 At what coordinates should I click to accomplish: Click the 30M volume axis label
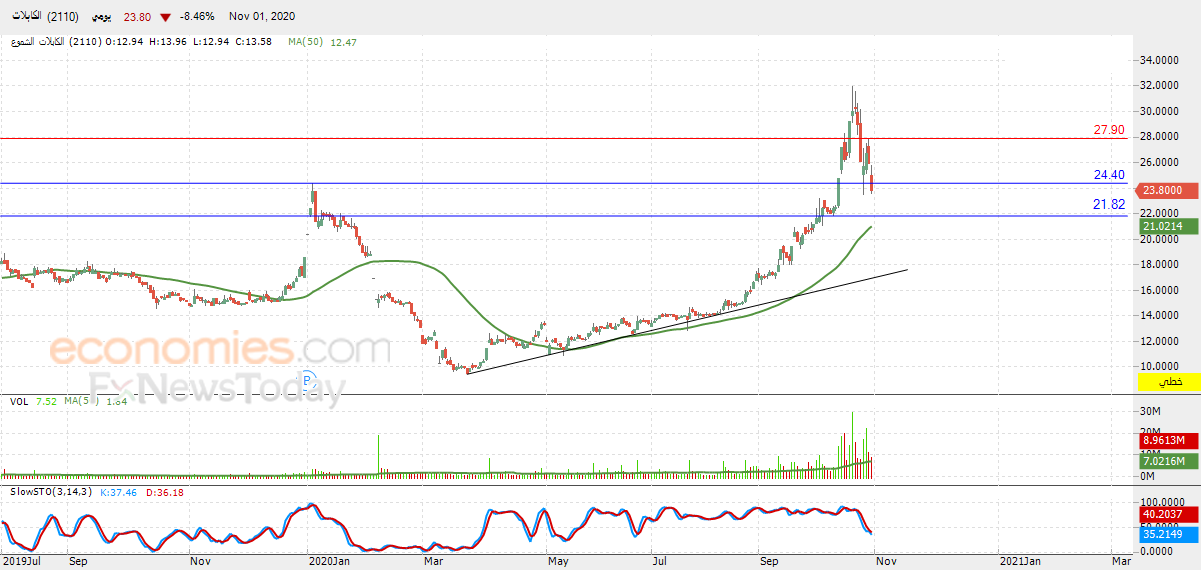coord(1152,412)
